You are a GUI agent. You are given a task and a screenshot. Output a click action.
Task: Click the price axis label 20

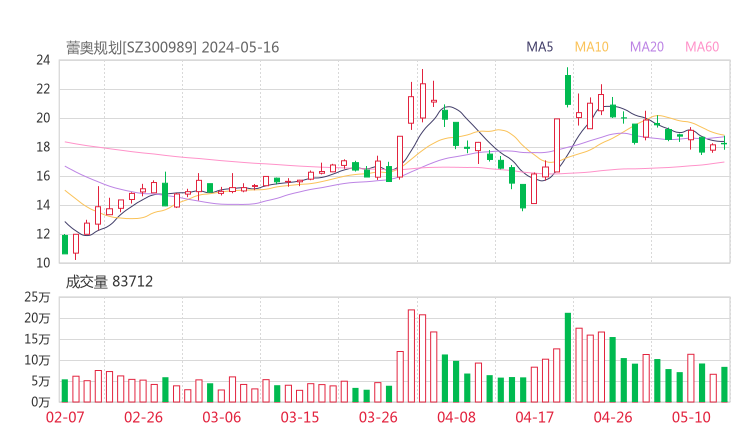coord(43,118)
